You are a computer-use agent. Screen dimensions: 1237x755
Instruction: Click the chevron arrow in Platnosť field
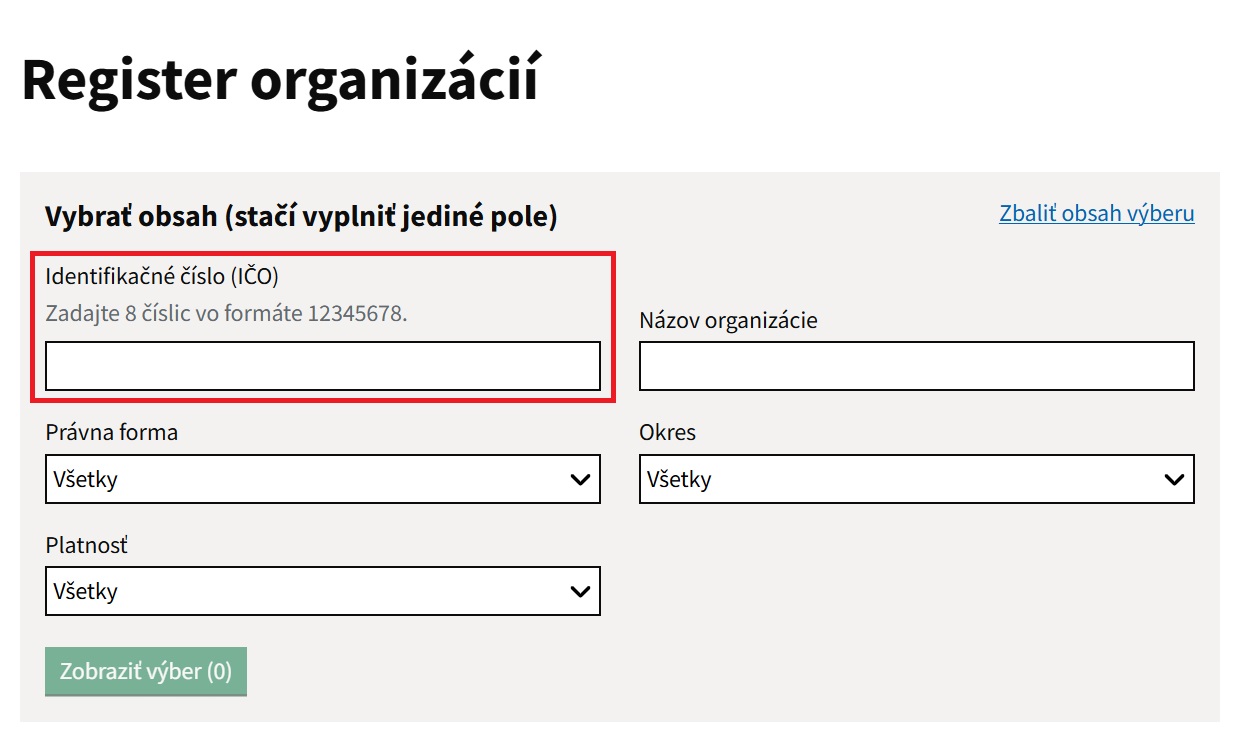pos(580,592)
